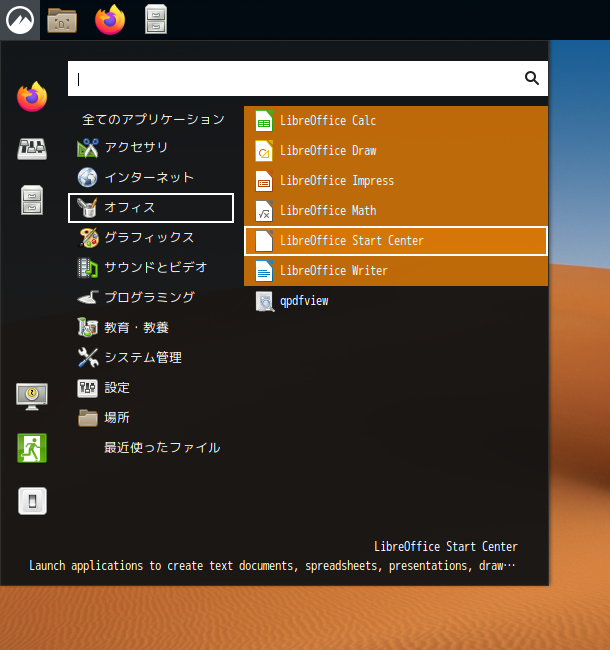
Task: Click the wrench icon beside システム管理
Action: (x=88, y=357)
